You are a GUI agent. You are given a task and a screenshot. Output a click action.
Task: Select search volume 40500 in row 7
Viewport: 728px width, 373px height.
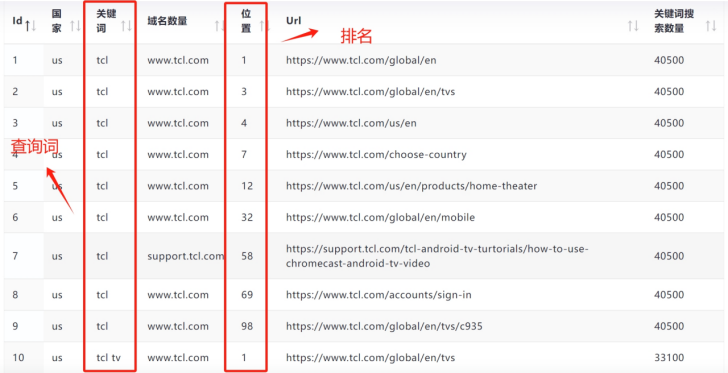pos(669,256)
